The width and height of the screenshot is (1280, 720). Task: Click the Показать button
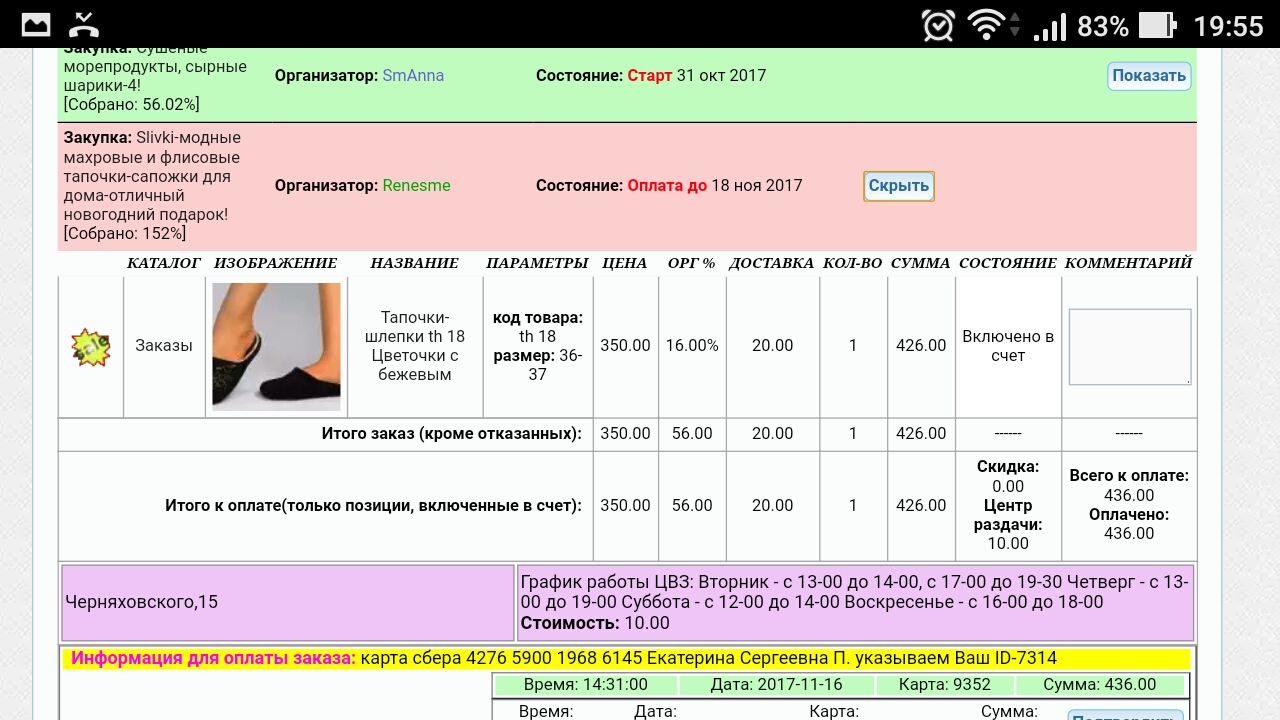1149,76
